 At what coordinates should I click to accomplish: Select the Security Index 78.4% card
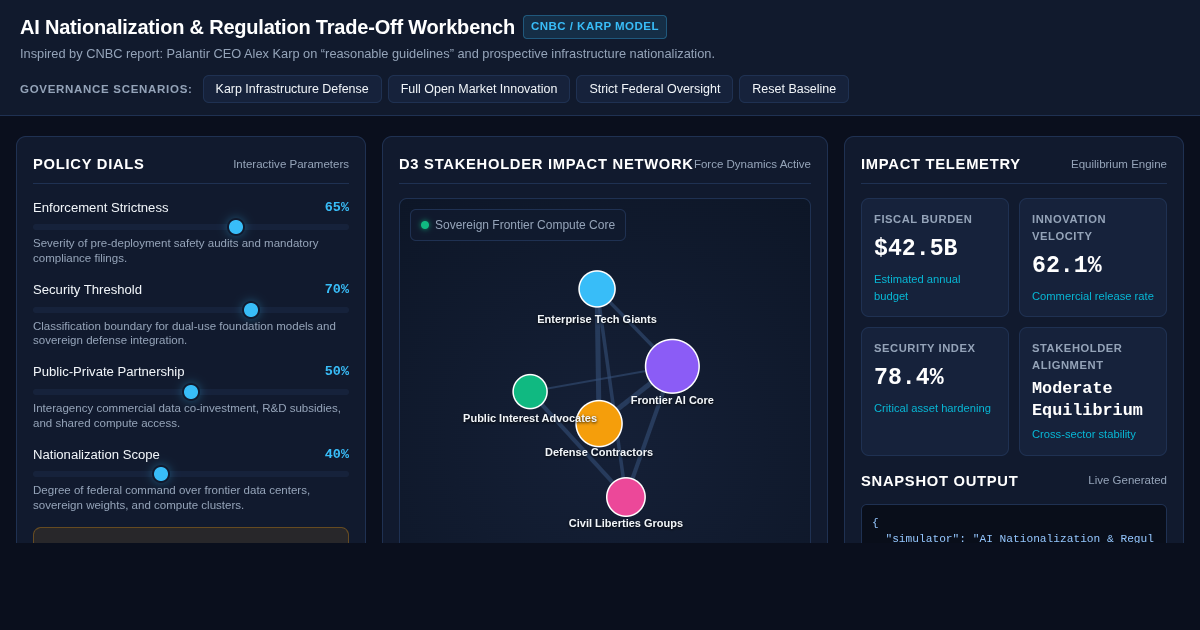click(935, 391)
